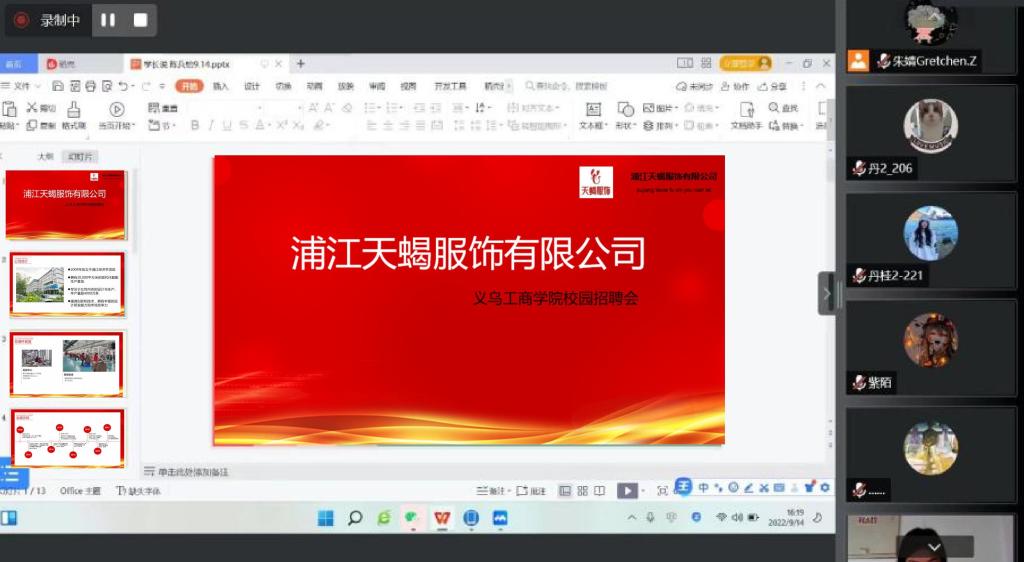Click the Windows Start button
The width and height of the screenshot is (1024, 562).
pos(325,518)
